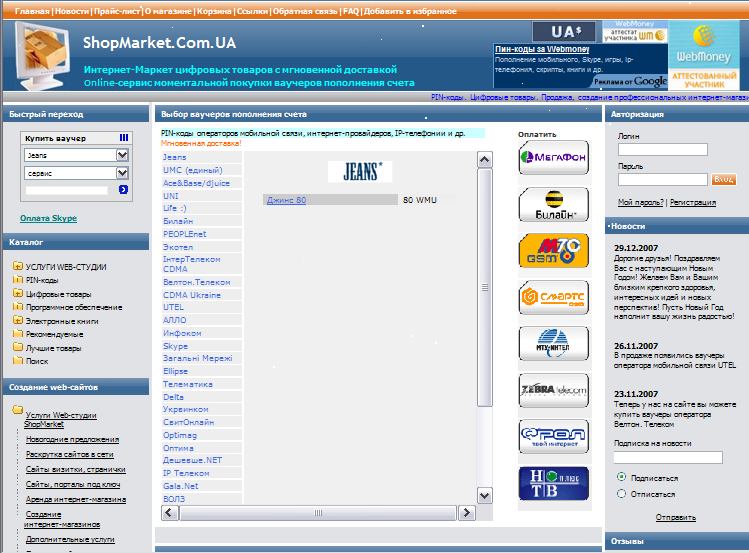This screenshot has height=553, width=749.
Task: Open the Jeans voucher dropdown
Action: (x=123, y=155)
